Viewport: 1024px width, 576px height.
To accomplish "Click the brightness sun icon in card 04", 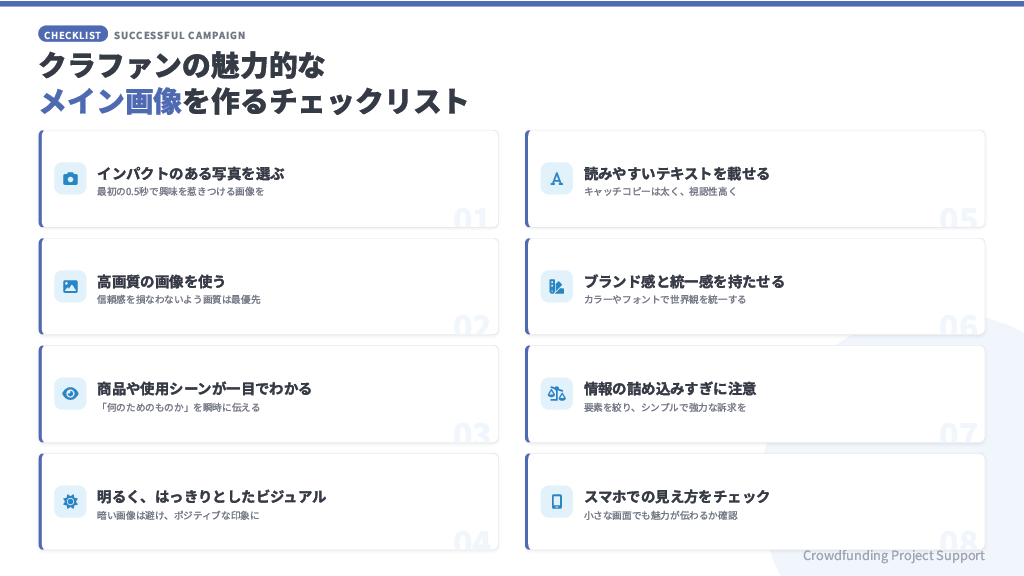I will tap(70, 502).
